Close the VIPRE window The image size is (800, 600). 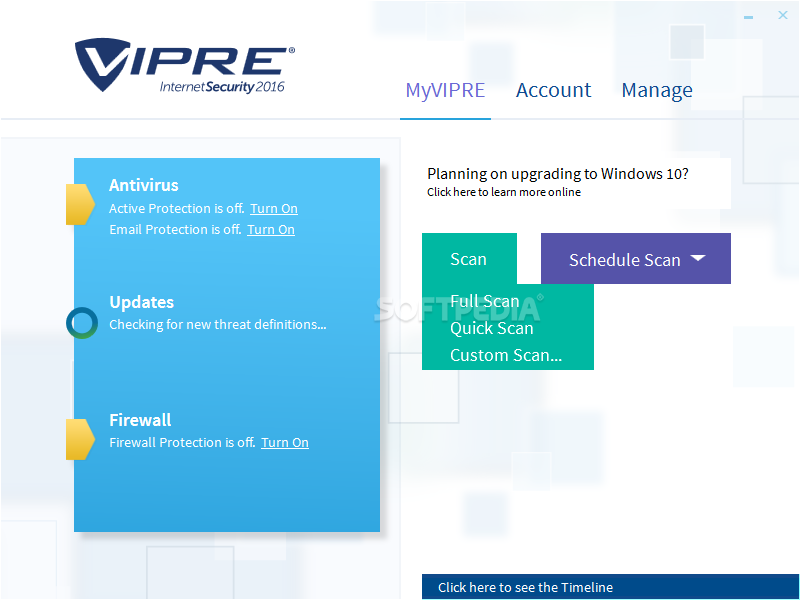783,15
